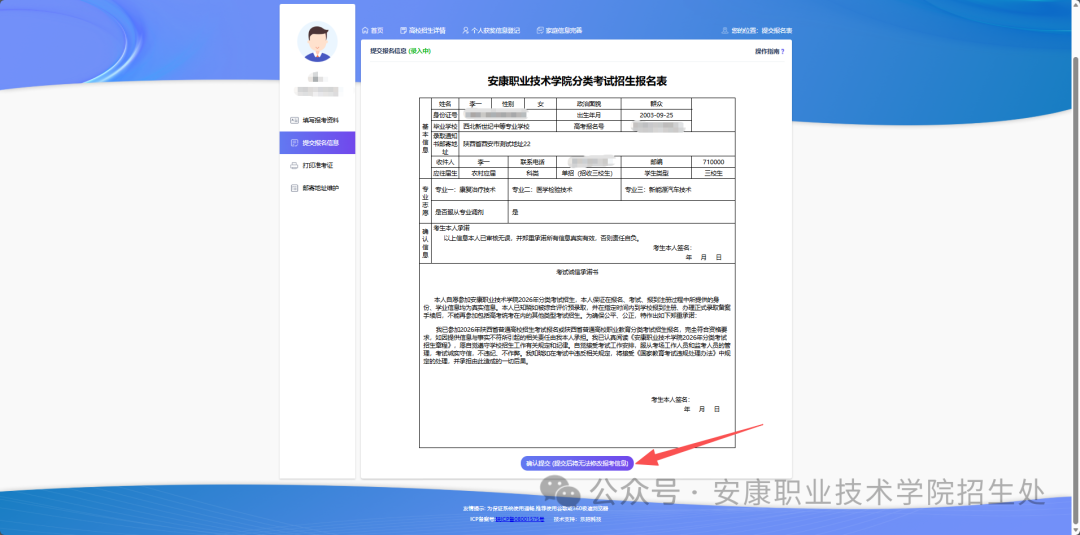The height and width of the screenshot is (535, 1080).
Task: Open the 操作指南 help link
Action: pos(768,51)
